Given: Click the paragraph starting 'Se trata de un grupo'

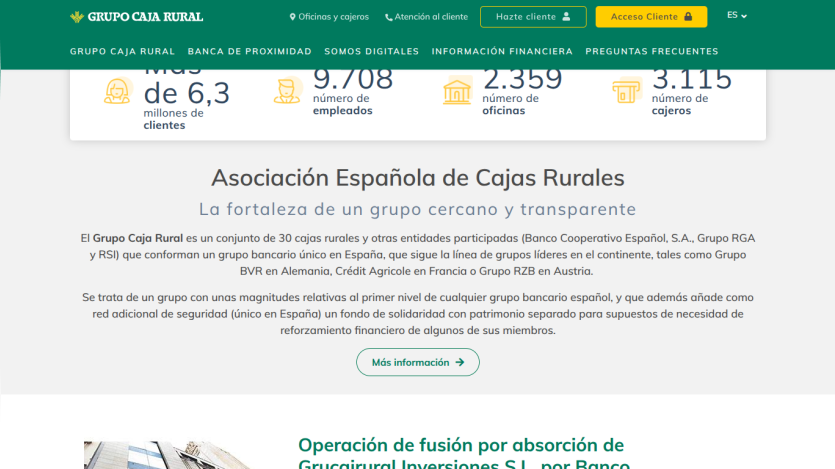Looking at the screenshot, I should (x=418, y=314).
